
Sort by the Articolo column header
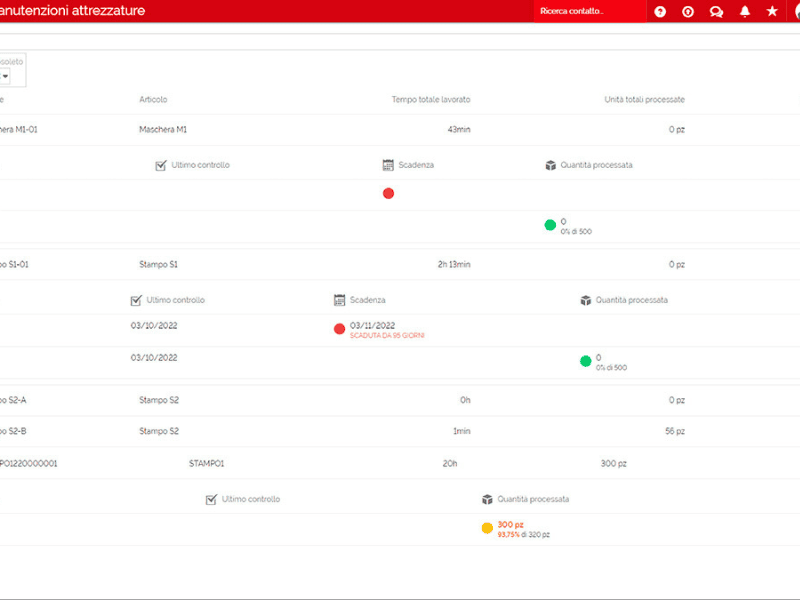click(x=153, y=99)
